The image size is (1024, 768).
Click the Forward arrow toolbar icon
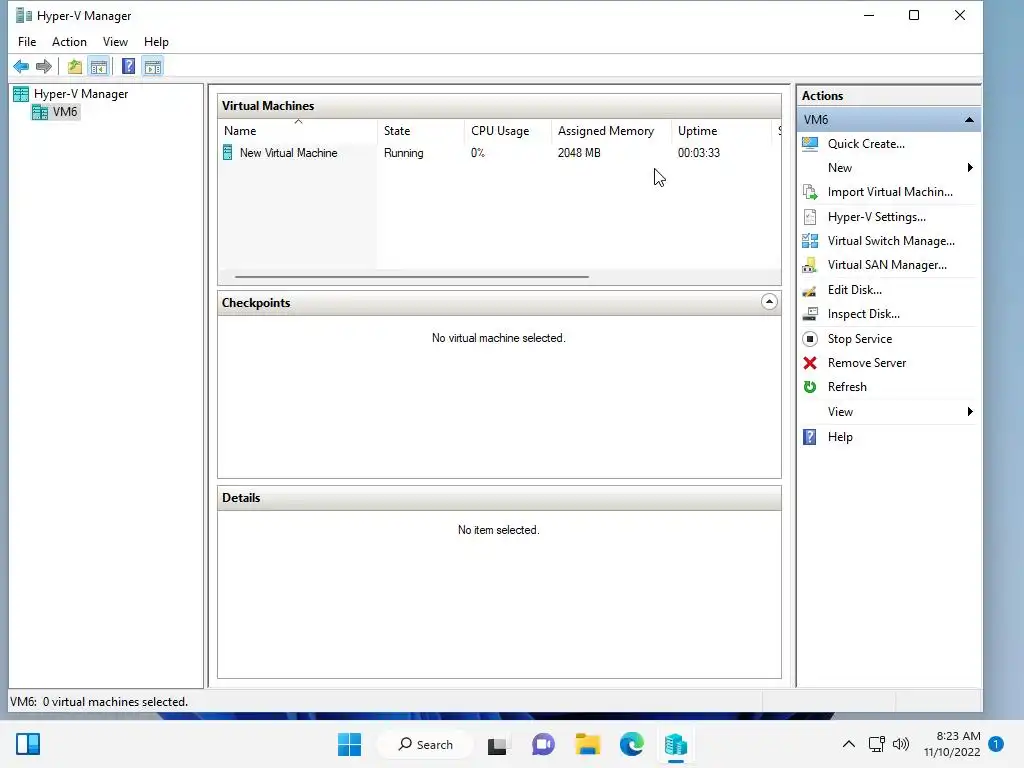point(44,66)
